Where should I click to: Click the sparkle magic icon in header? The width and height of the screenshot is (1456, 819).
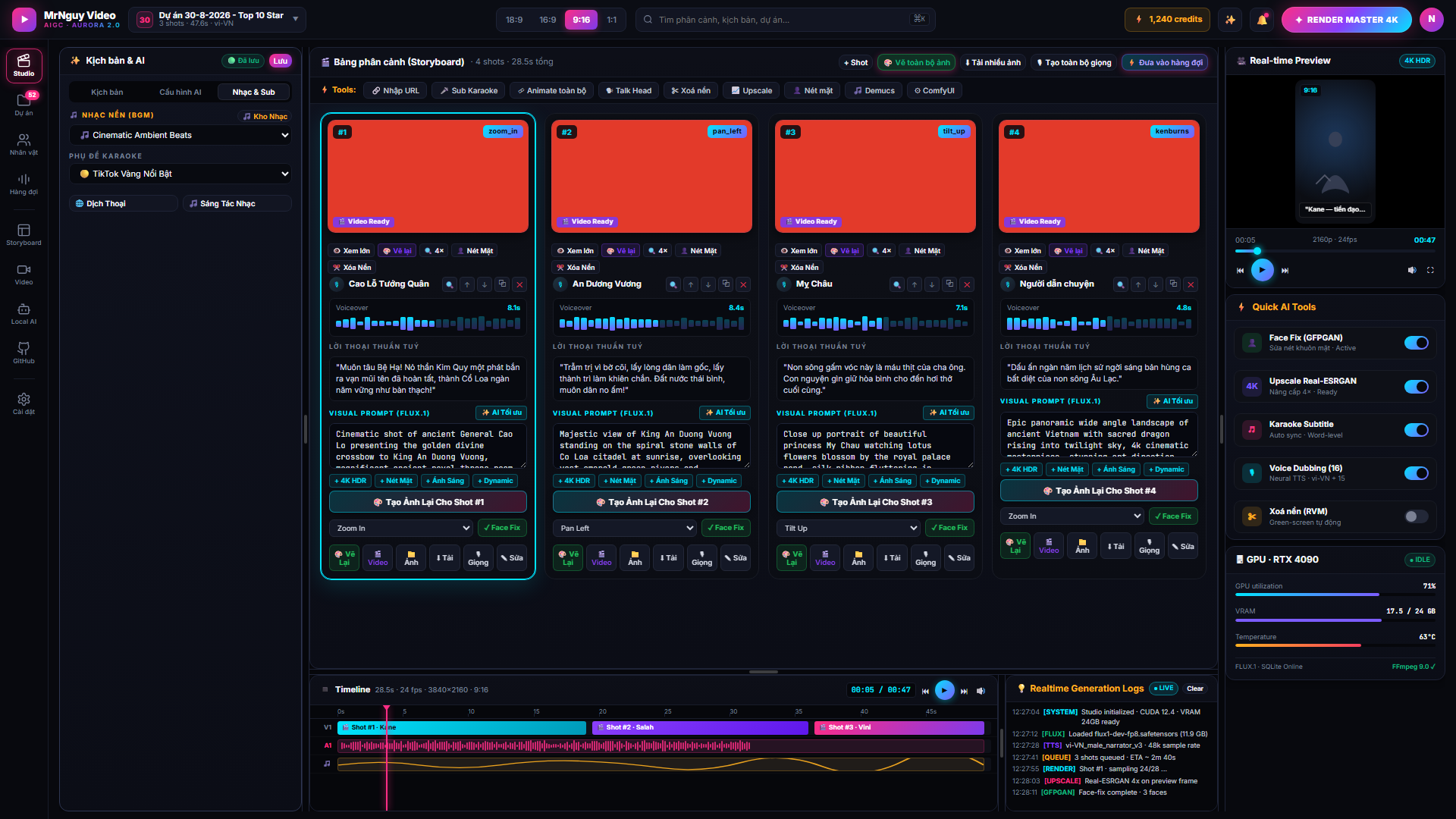(x=1231, y=20)
